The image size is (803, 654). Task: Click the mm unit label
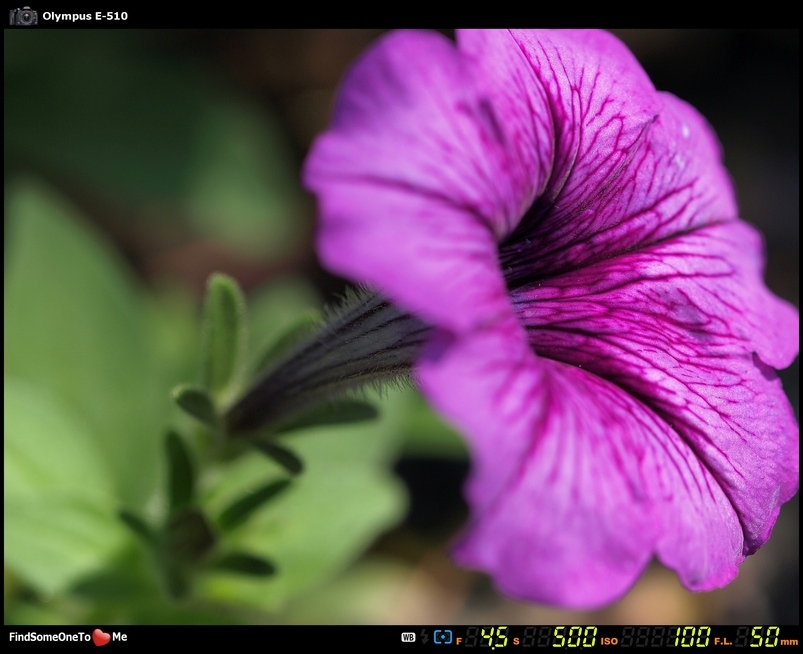pos(790,641)
